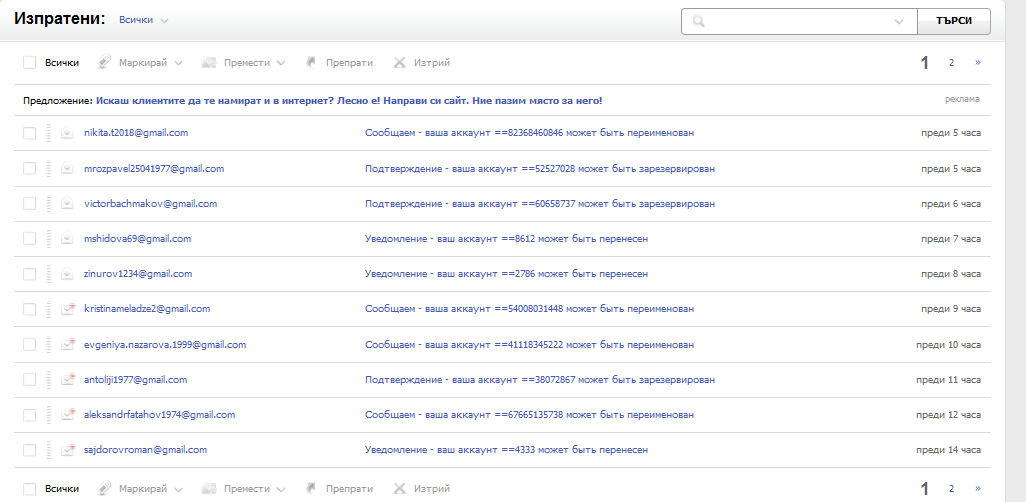Check the top Всички select-all checkbox
1026x502 pixels.
pyautogui.click(x=29, y=62)
